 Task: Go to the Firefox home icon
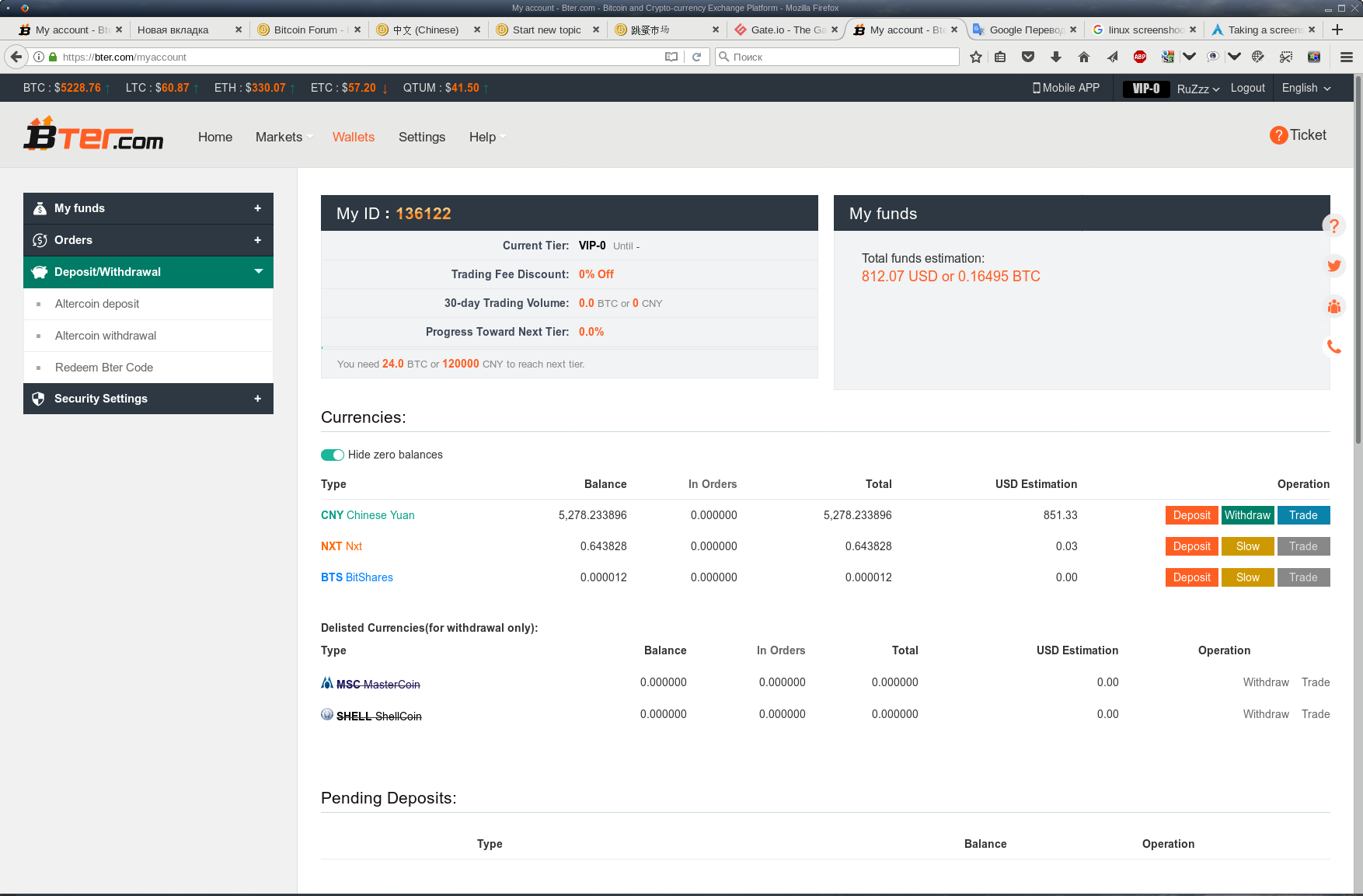coord(1084,57)
